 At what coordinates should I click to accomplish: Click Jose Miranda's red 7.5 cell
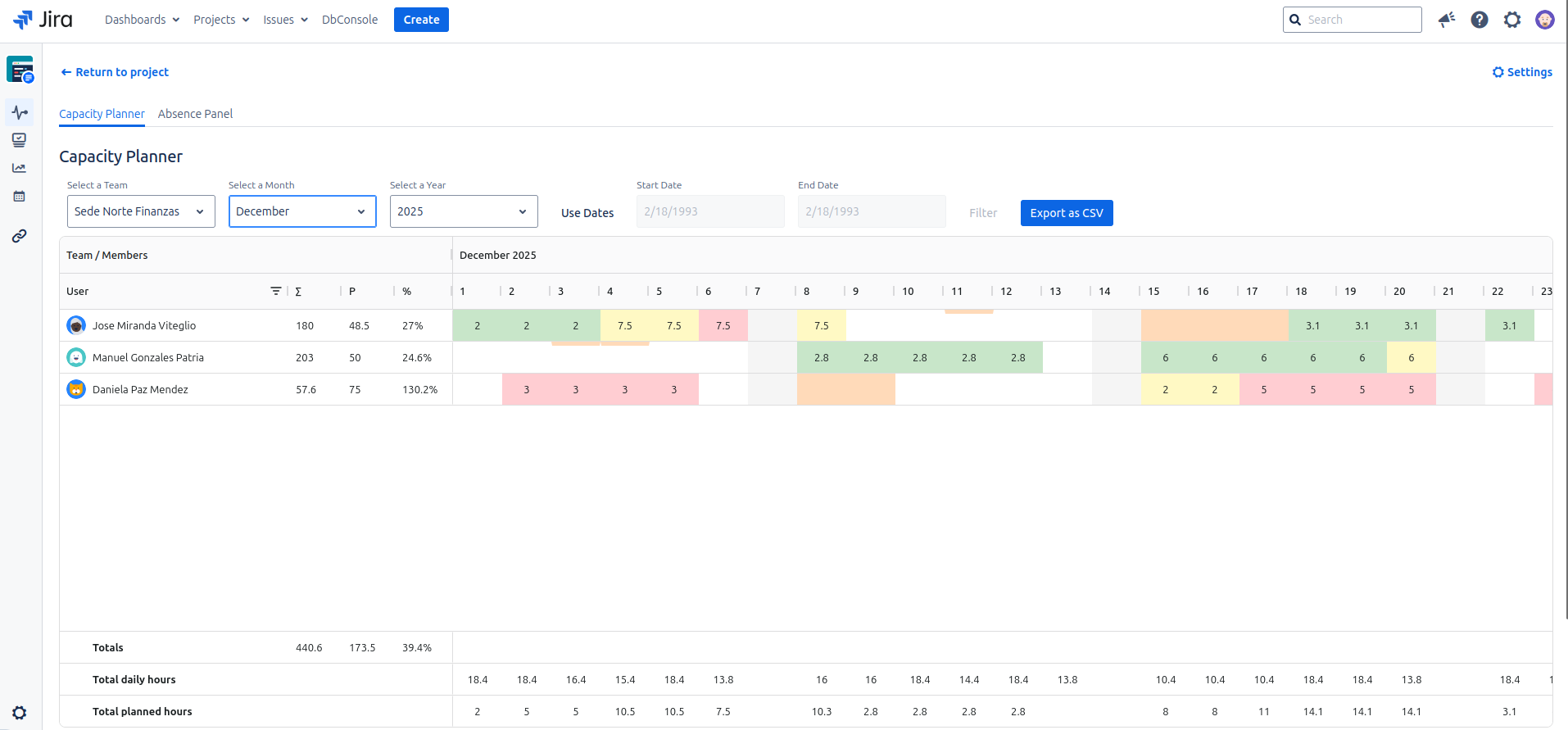point(723,325)
